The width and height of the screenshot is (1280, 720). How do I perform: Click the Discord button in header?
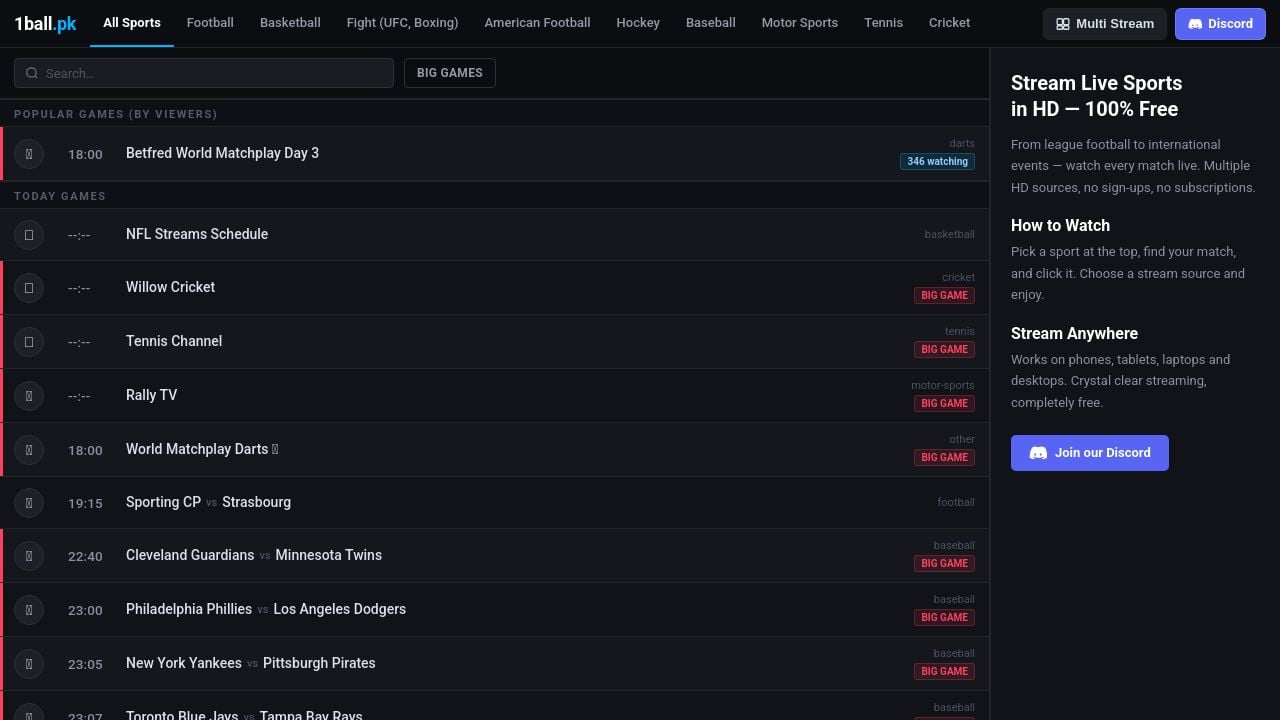(1220, 24)
